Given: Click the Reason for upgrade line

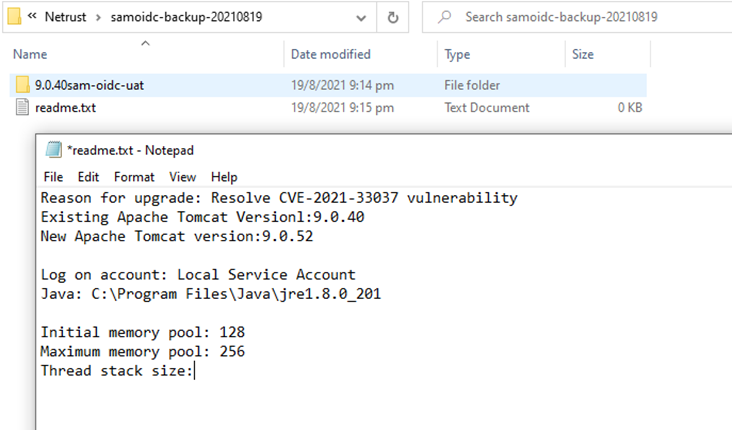Looking at the screenshot, I should [279, 198].
